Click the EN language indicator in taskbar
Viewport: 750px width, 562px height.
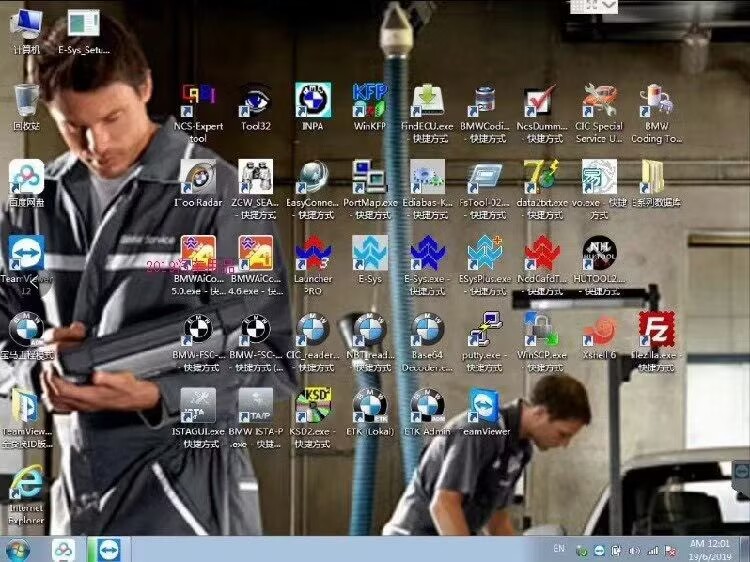click(x=559, y=549)
